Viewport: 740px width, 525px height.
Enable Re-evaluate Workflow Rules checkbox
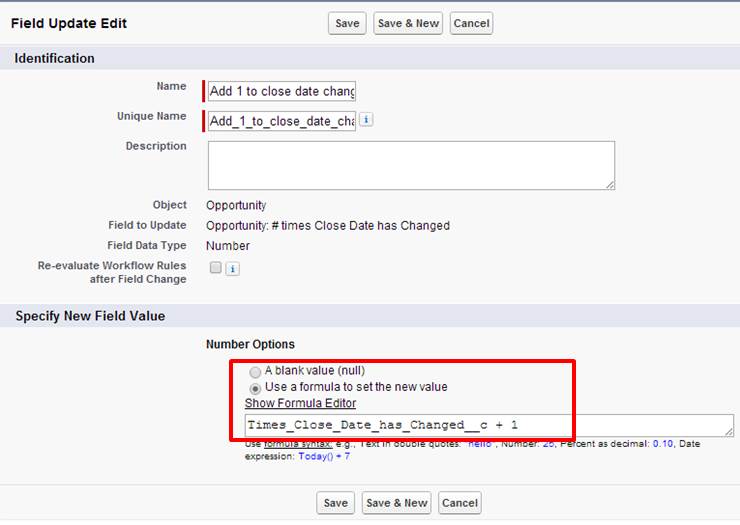click(x=215, y=268)
